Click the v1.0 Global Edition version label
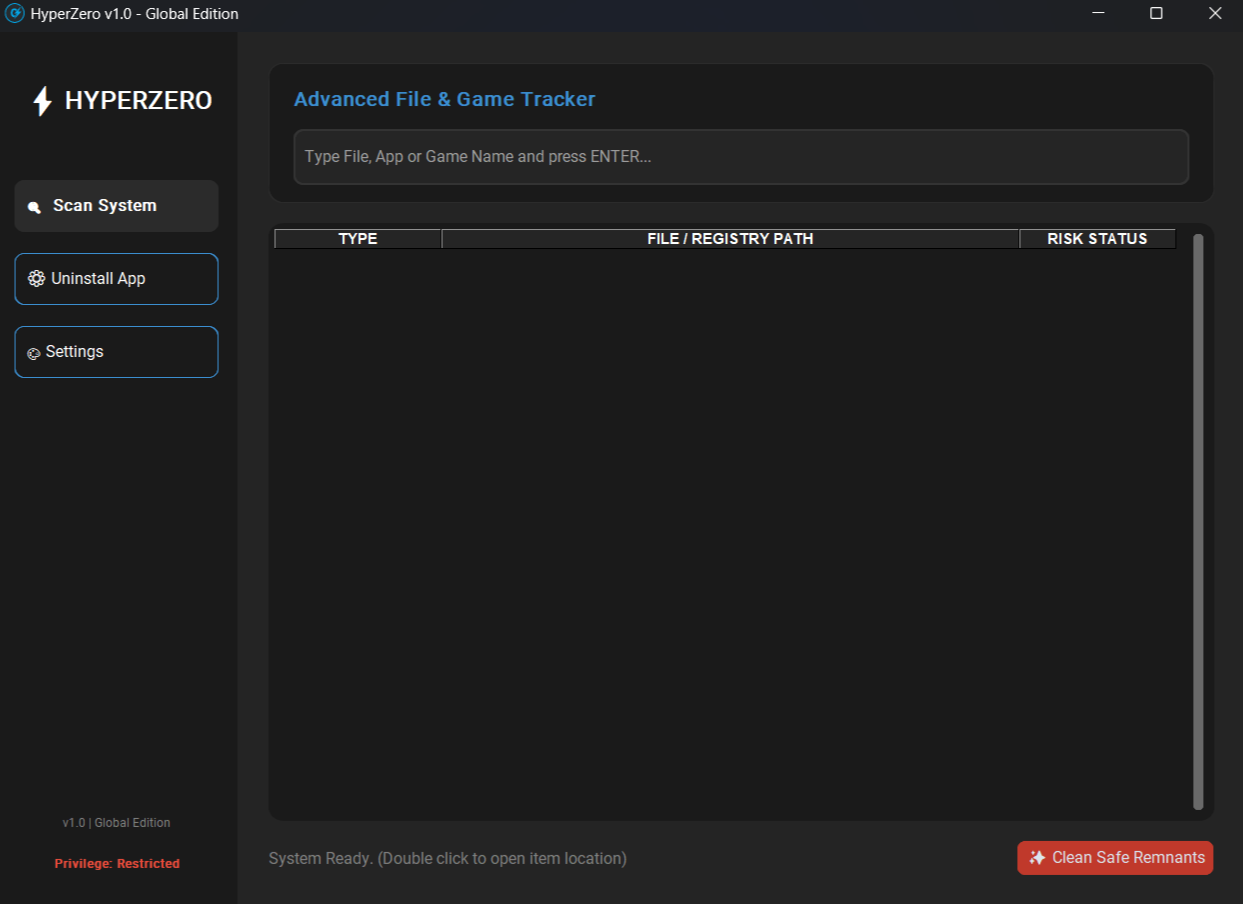The width and height of the screenshot is (1243, 904). pos(117,822)
